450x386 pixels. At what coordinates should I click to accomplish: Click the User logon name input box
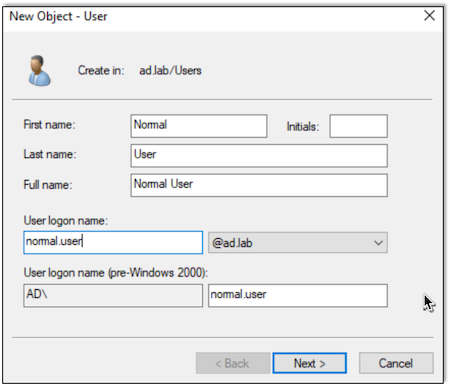point(113,242)
